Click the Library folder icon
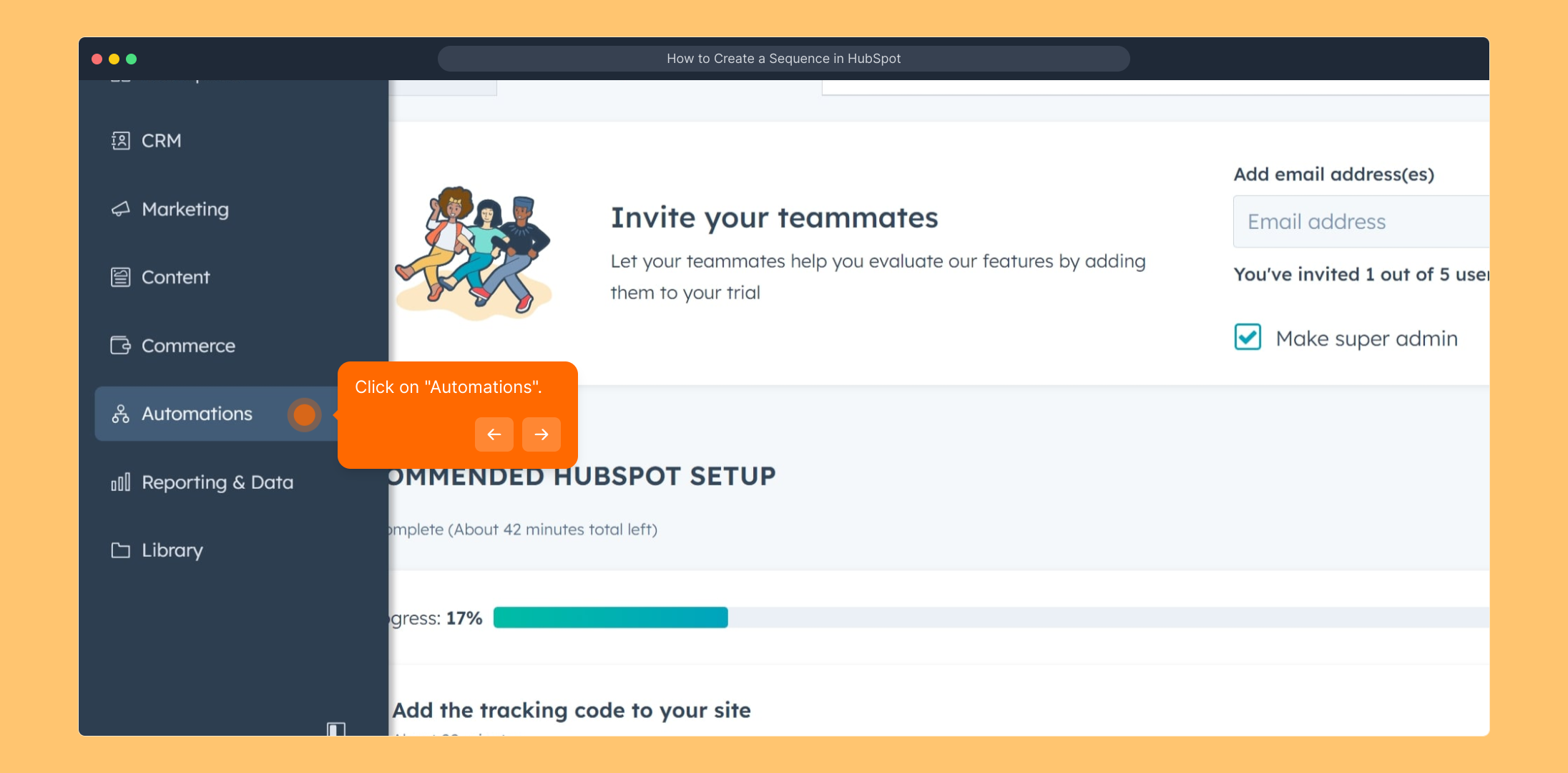The width and height of the screenshot is (1568, 773). 120,550
